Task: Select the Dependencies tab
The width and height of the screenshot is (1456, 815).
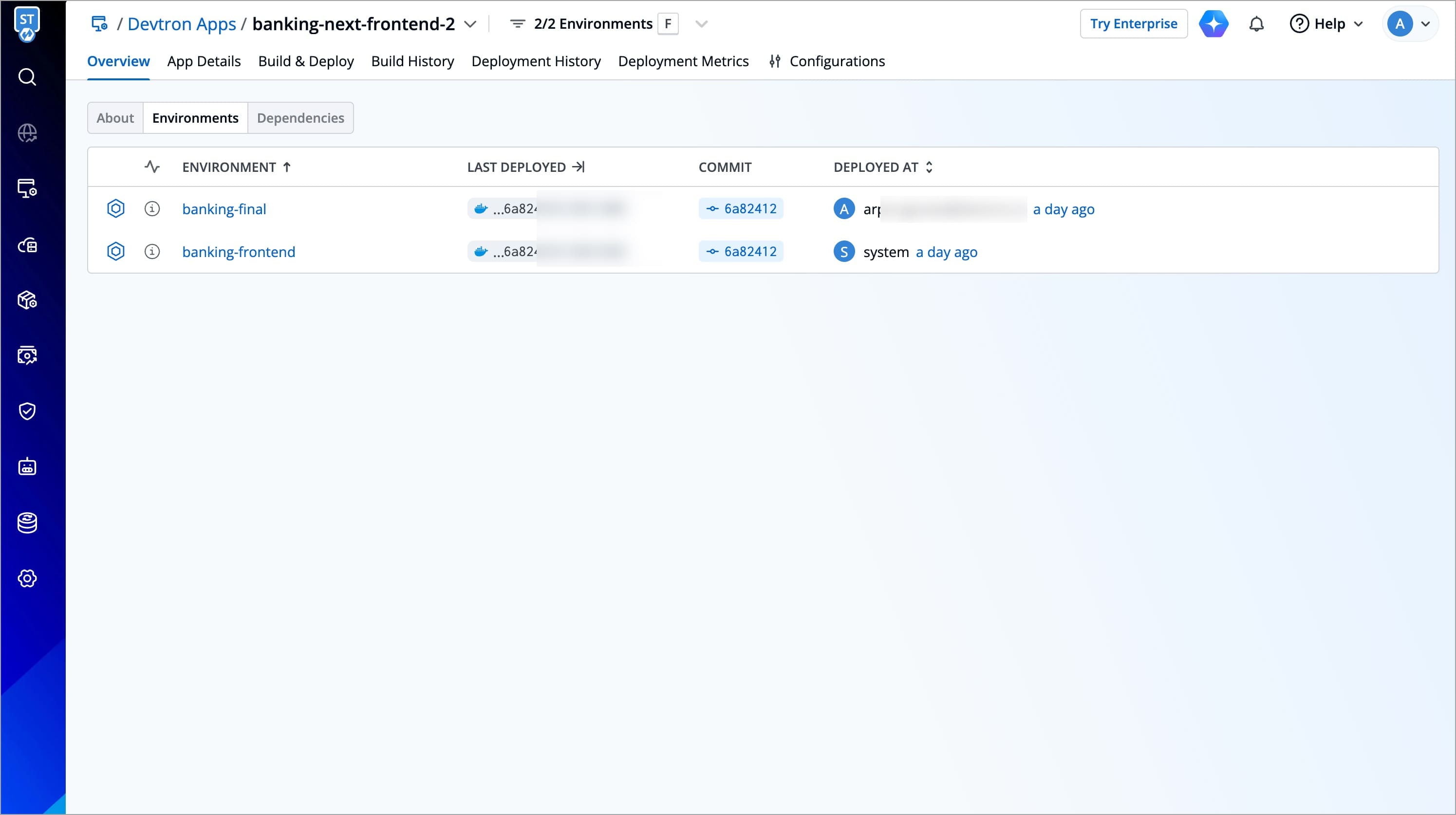Action: pos(300,118)
